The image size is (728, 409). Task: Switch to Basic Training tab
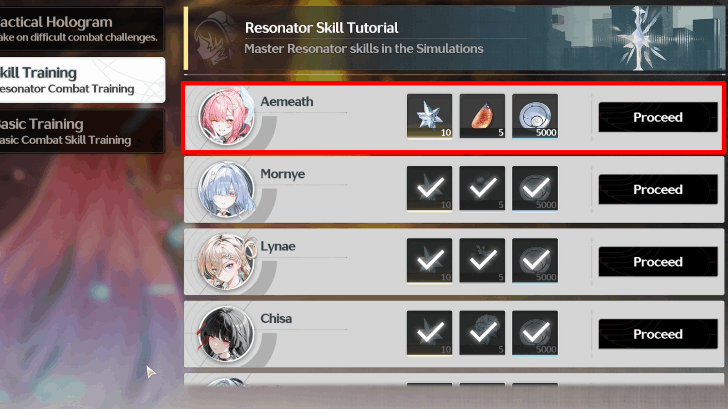[x=82, y=131]
